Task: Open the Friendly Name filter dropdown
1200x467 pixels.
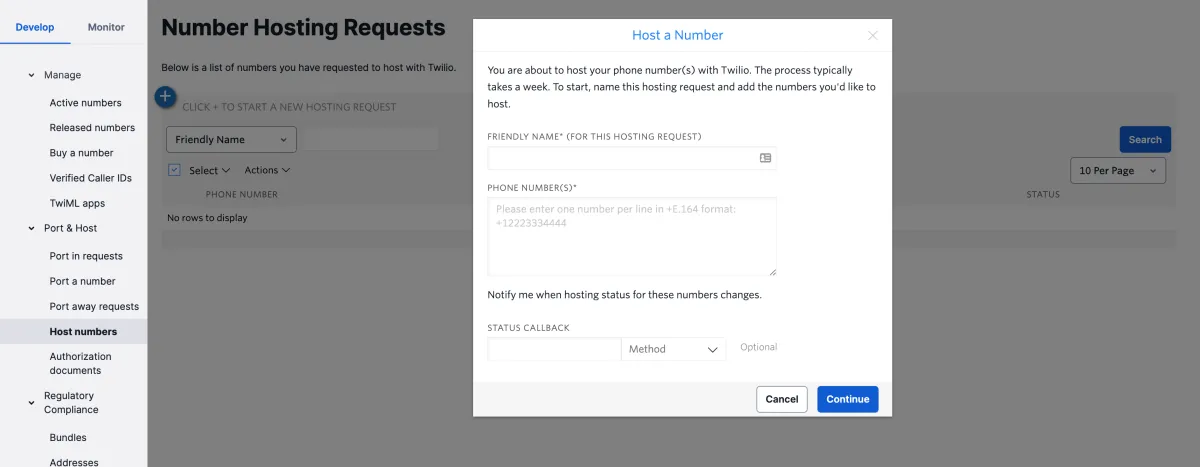Action: [x=230, y=140]
